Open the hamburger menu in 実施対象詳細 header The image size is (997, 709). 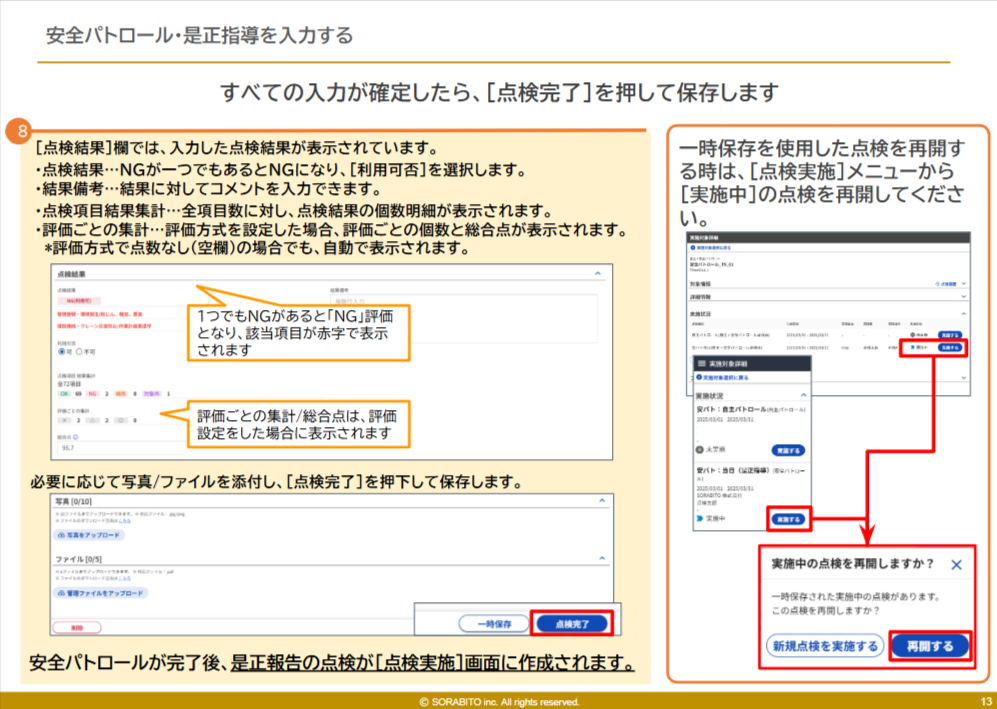pyautogui.click(x=700, y=362)
